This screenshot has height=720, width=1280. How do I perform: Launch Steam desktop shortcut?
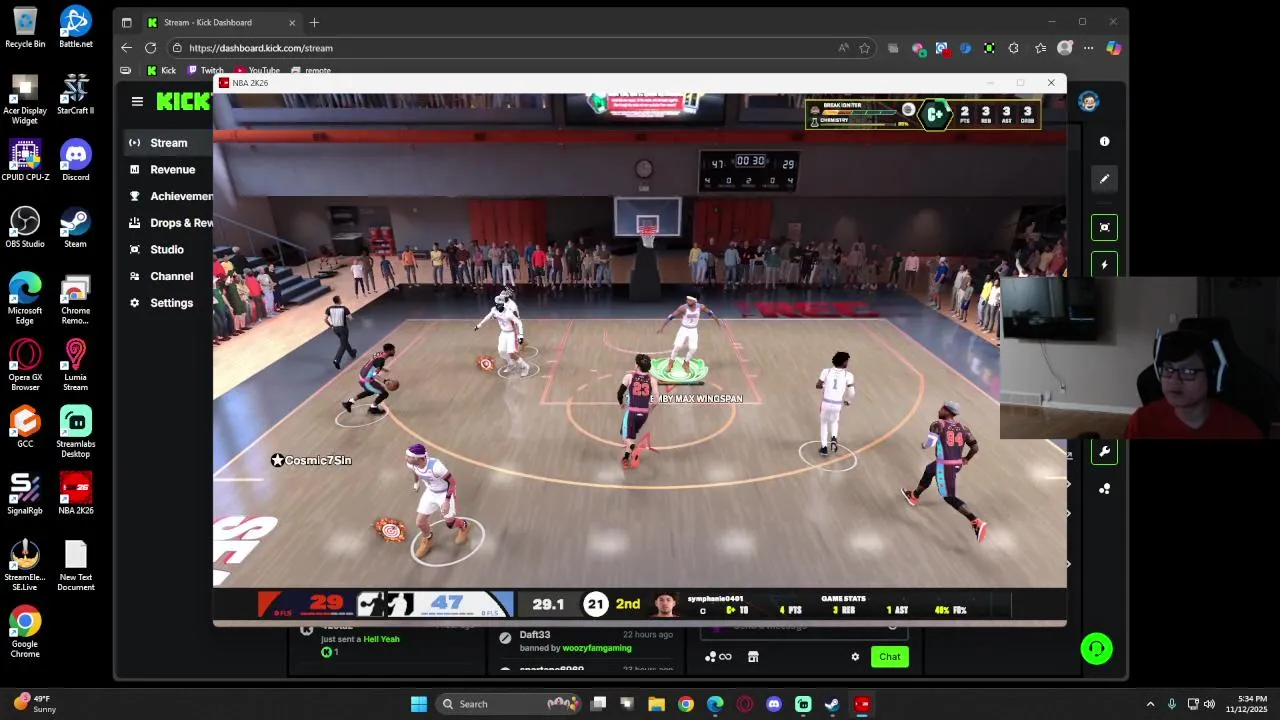pyautogui.click(x=75, y=227)
